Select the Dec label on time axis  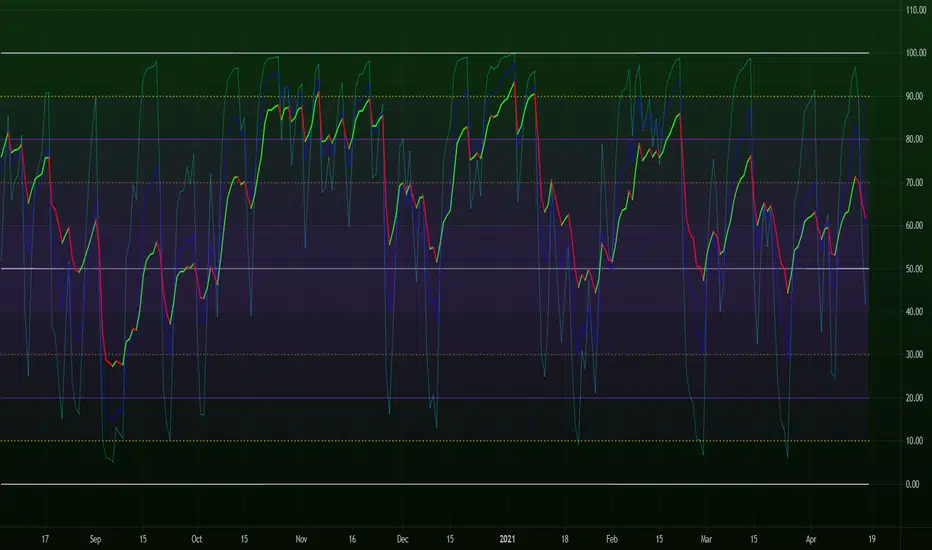tap(402, 539)
